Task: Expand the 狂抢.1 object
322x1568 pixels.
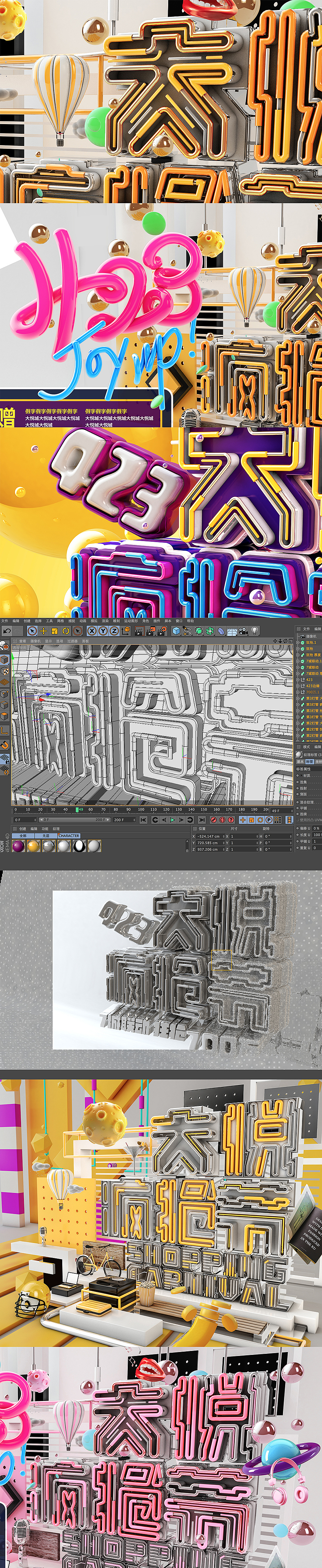Action: coord(298,642)
